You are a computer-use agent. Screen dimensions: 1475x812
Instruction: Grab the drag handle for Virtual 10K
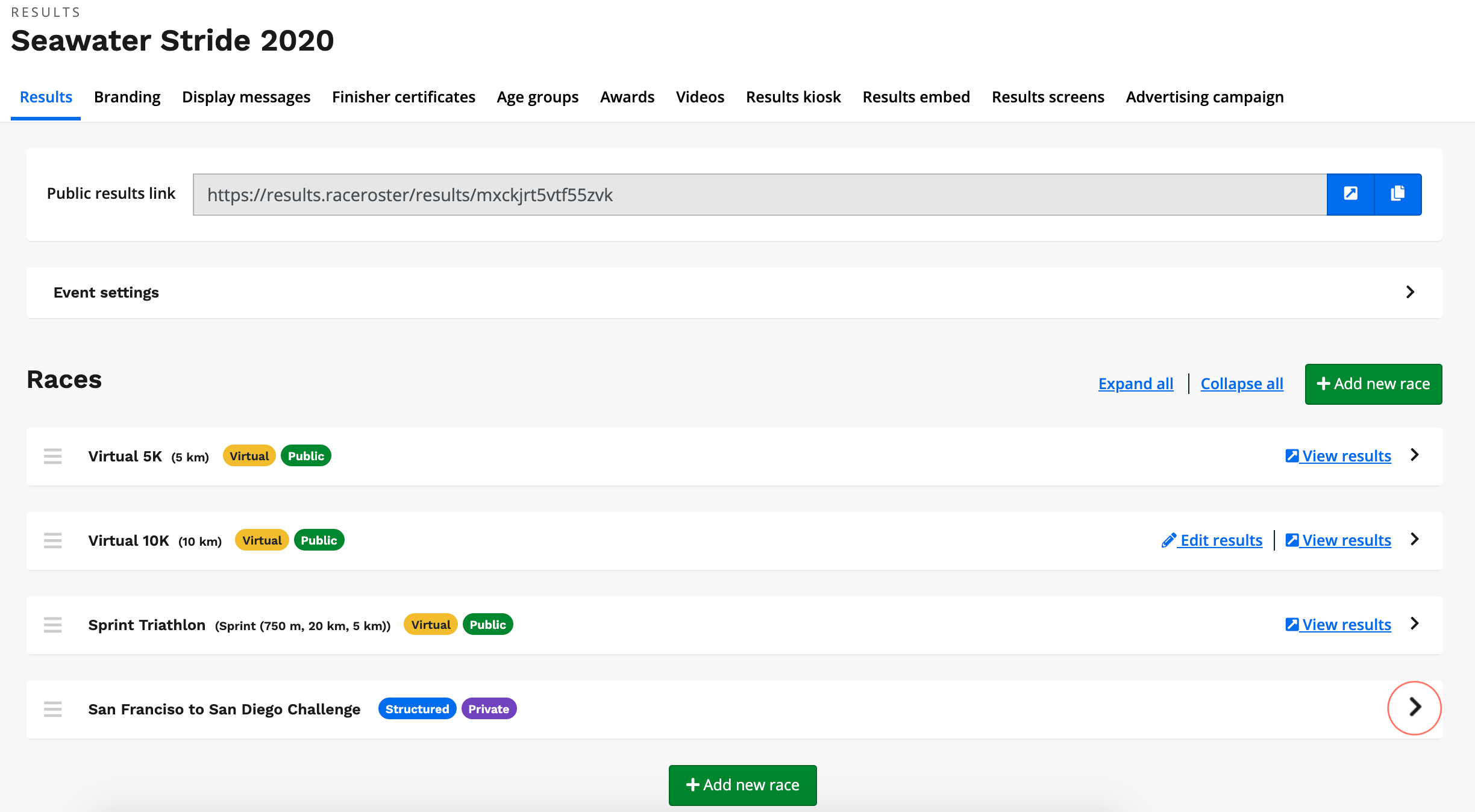click(x=53, y=540)
